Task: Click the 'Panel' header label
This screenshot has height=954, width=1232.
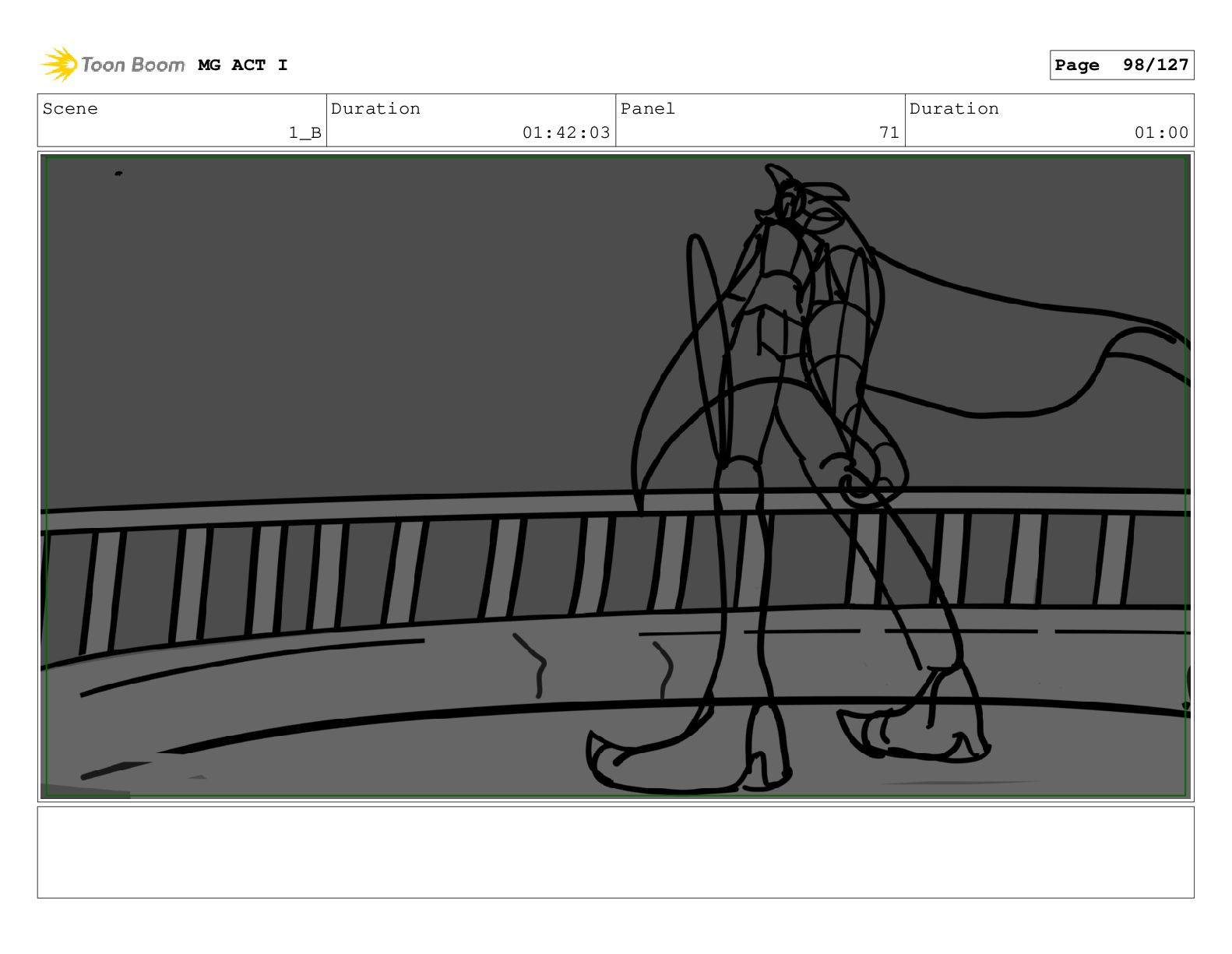Action: click(x=648, y=109)
